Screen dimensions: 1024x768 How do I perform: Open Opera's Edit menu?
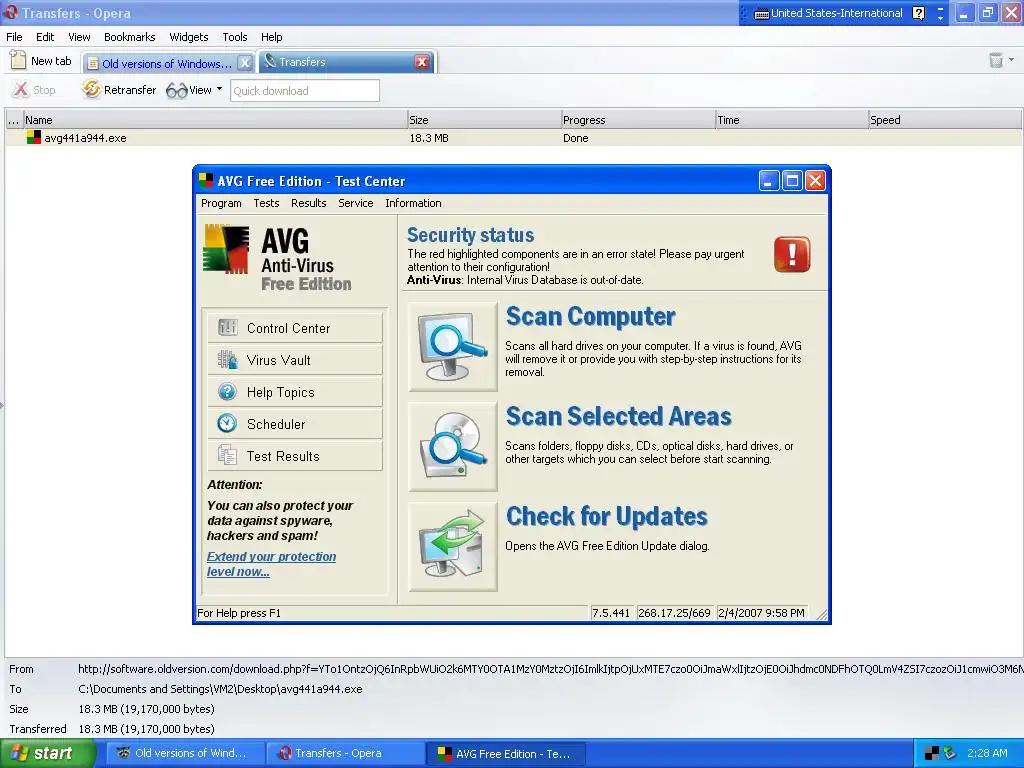[x=45, y=37]
